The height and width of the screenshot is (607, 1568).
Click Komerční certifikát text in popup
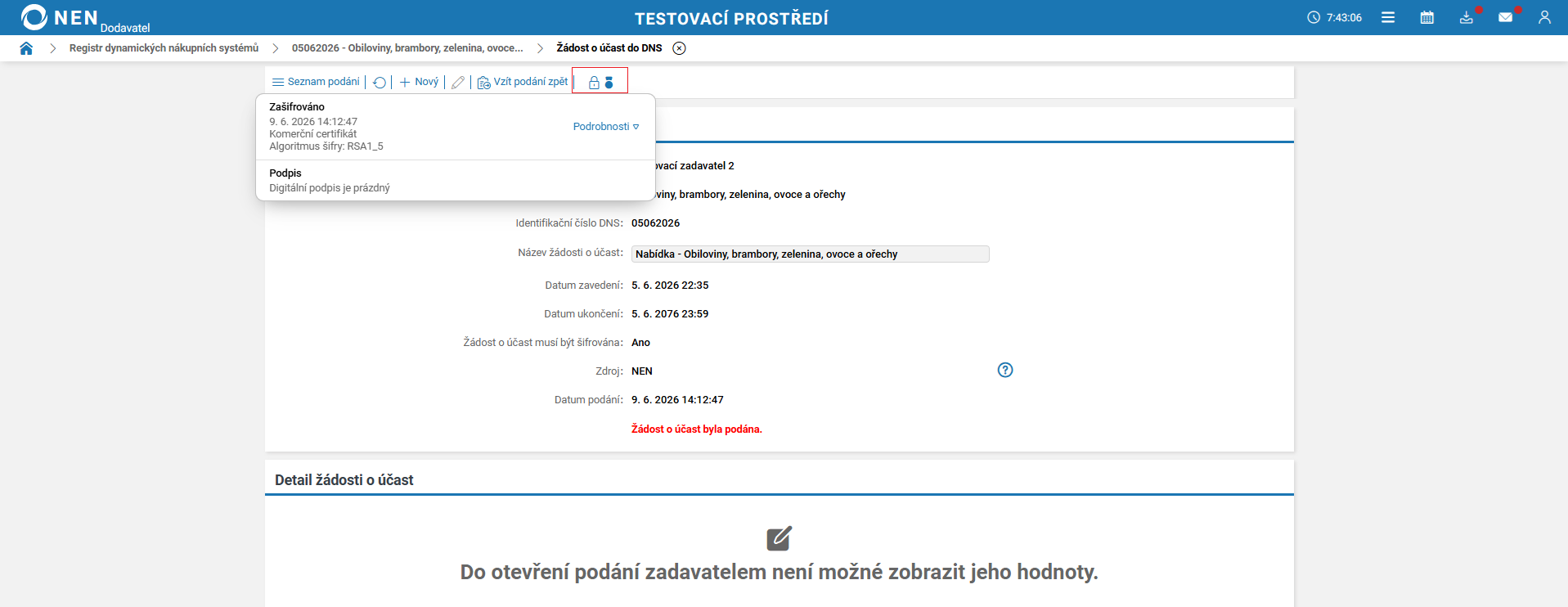[x=313, y=134]
